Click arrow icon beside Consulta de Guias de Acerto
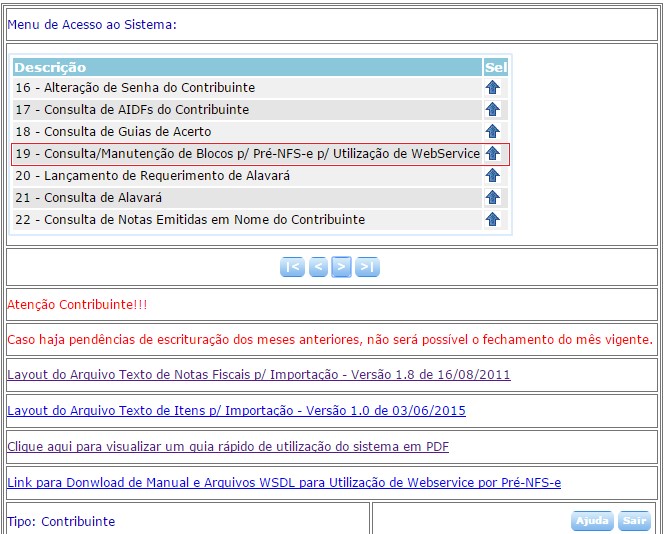Screen dimensions: 665x534 click(492, 132)
